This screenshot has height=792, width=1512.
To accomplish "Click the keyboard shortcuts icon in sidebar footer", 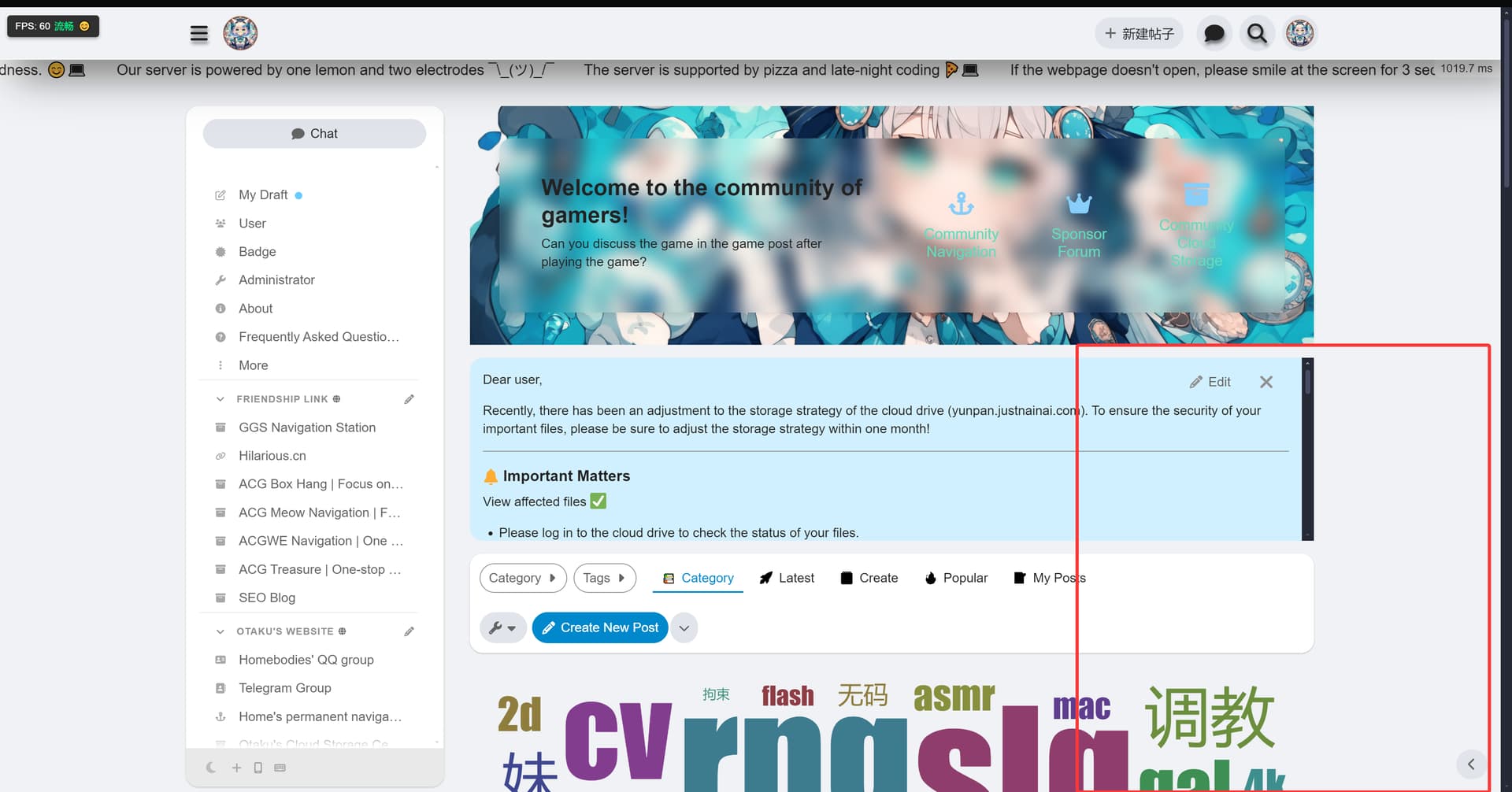I will [x=280, y=768].
